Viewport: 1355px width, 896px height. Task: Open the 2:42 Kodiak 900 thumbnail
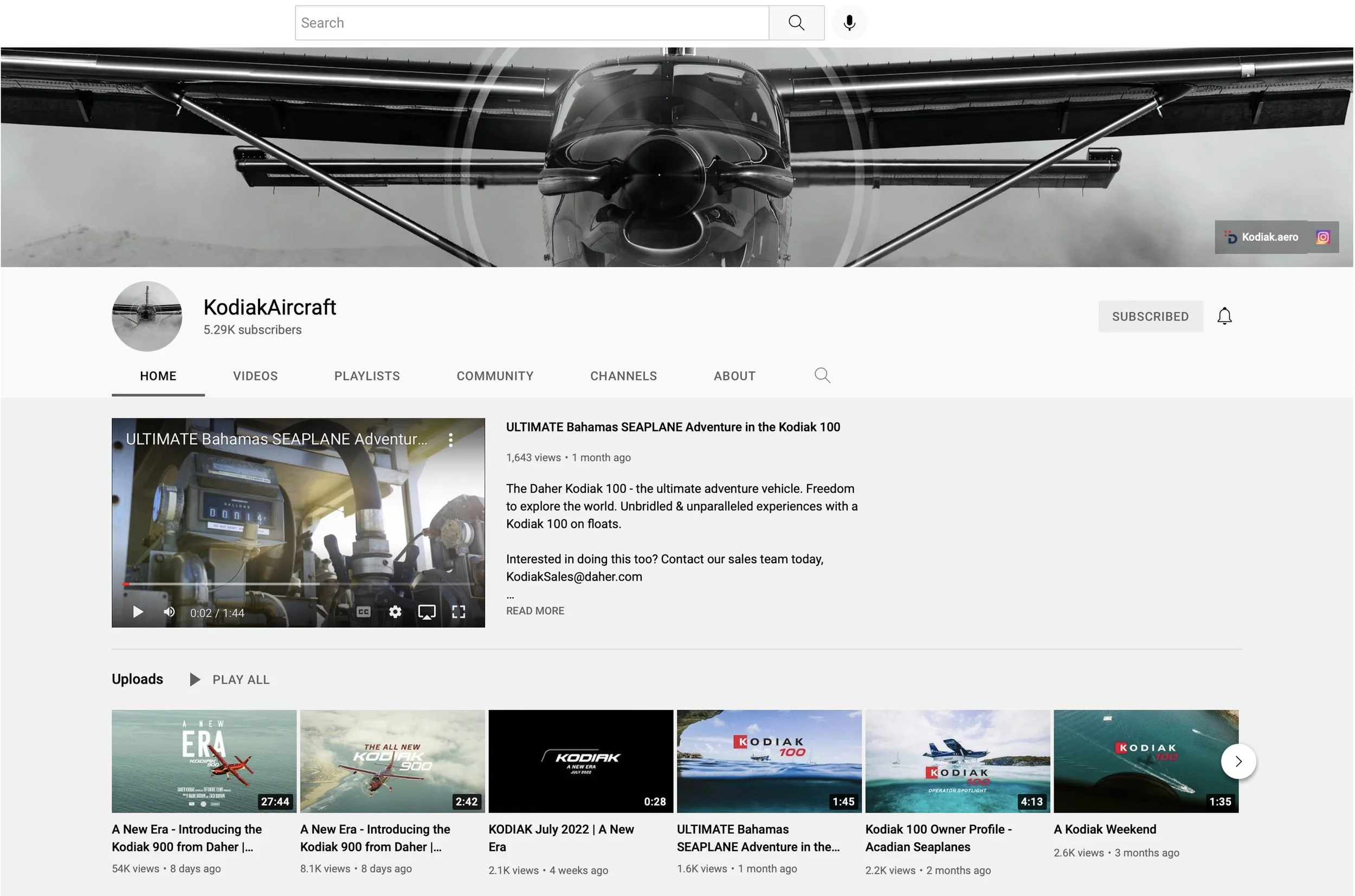(392, 762)
